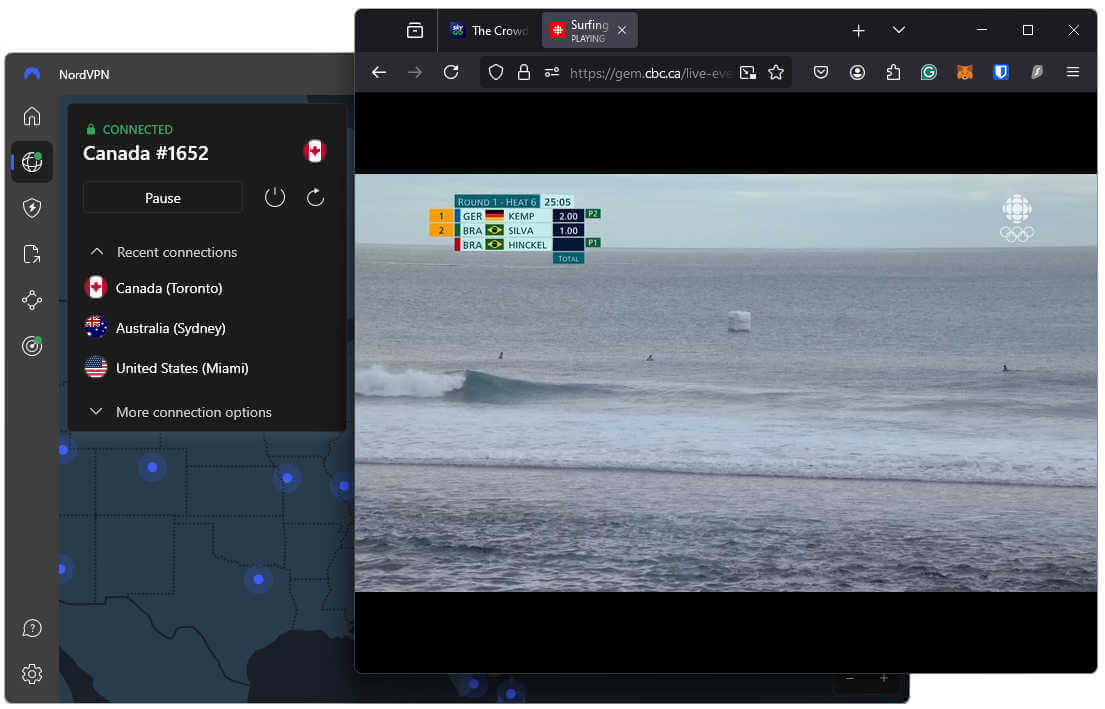This screenshot has width=1105, height=709.
Task: Pause the VPN connection
Action: (x=163, y=198)
